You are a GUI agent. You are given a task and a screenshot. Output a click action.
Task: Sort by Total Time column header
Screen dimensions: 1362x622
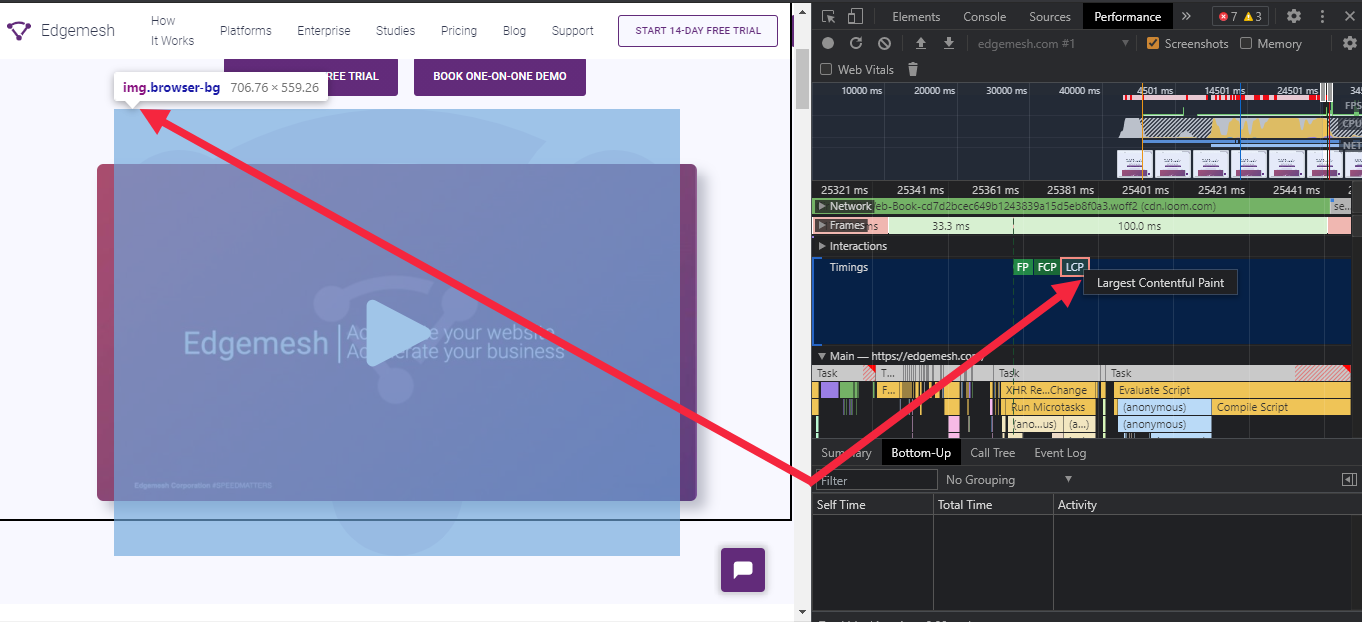(993, 505)
